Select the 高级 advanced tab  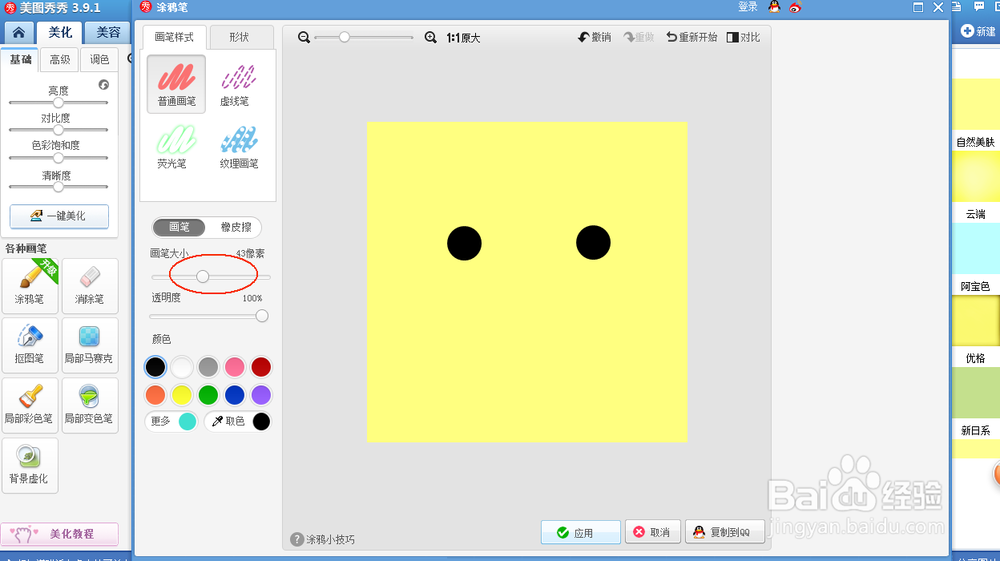coord(60,59)
